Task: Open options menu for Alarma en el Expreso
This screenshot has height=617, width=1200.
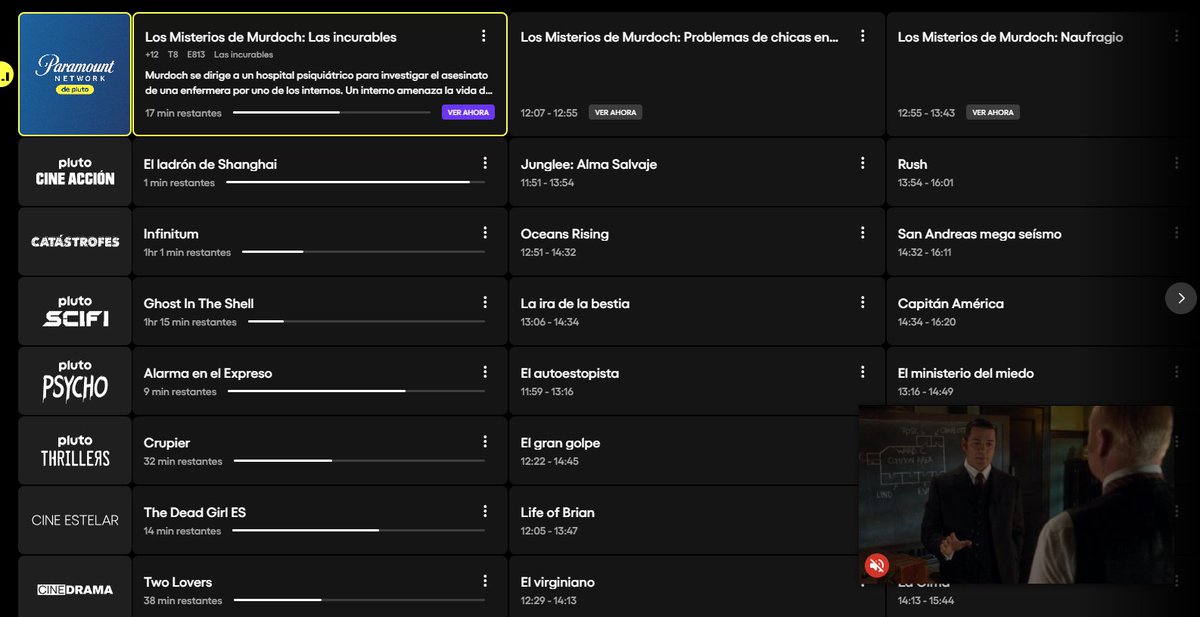Action: [484, 372]
